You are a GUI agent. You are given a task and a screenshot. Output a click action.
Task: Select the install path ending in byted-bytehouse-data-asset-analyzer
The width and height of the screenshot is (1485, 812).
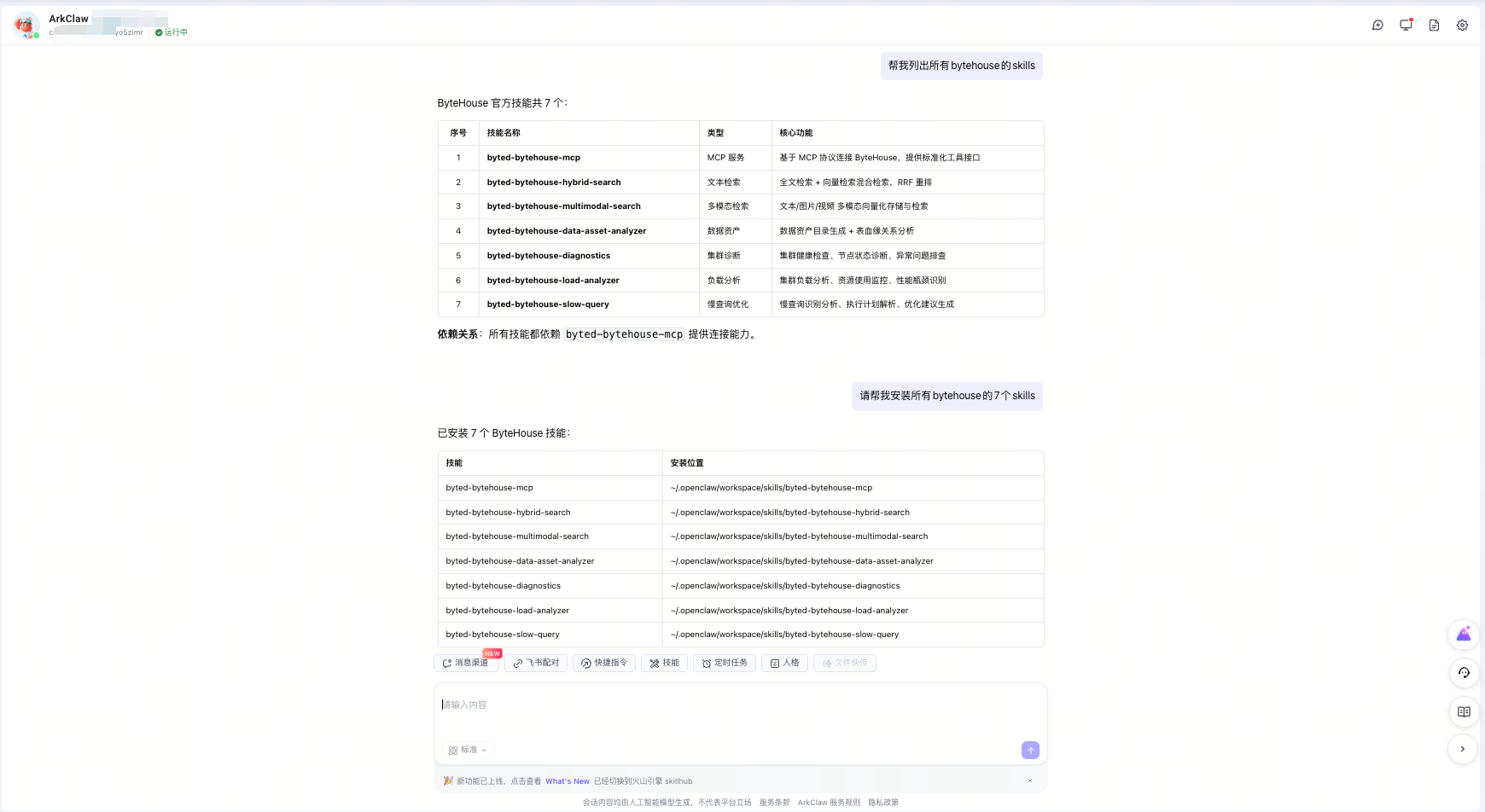pyautogui.click(x=802, y=561)
